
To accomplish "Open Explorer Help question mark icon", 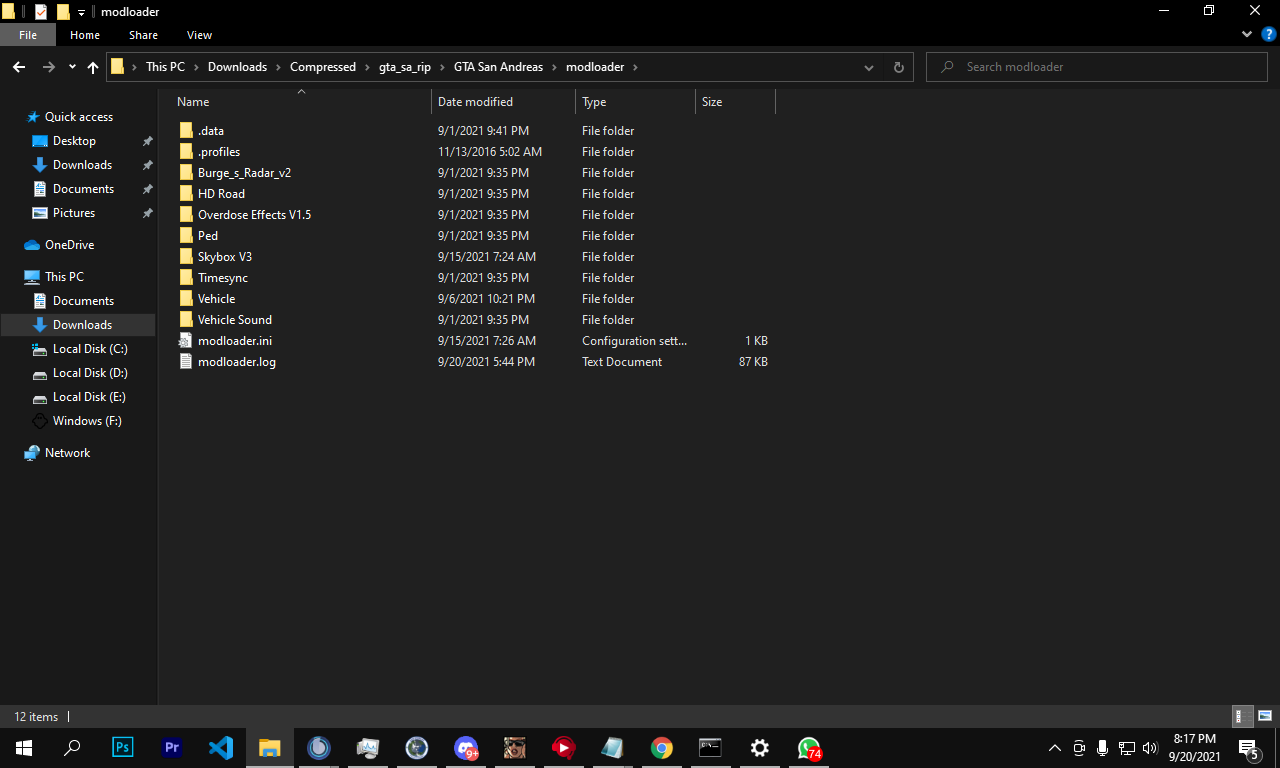I will [1268, 34].
